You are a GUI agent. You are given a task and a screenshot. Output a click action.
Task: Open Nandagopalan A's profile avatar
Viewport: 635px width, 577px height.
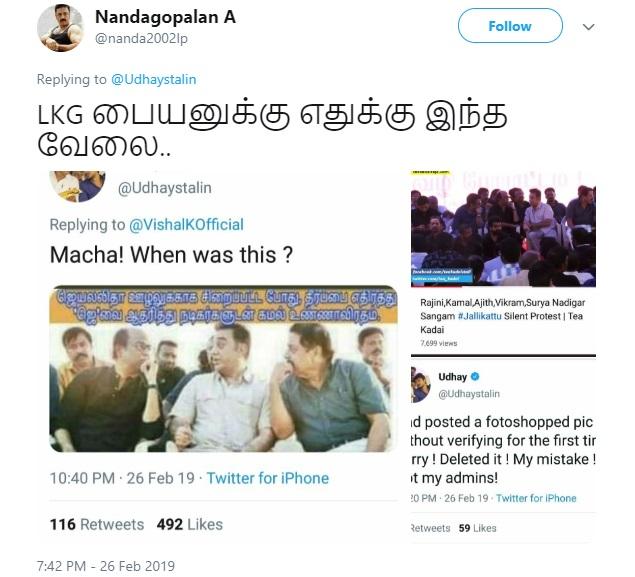(60, 28)
